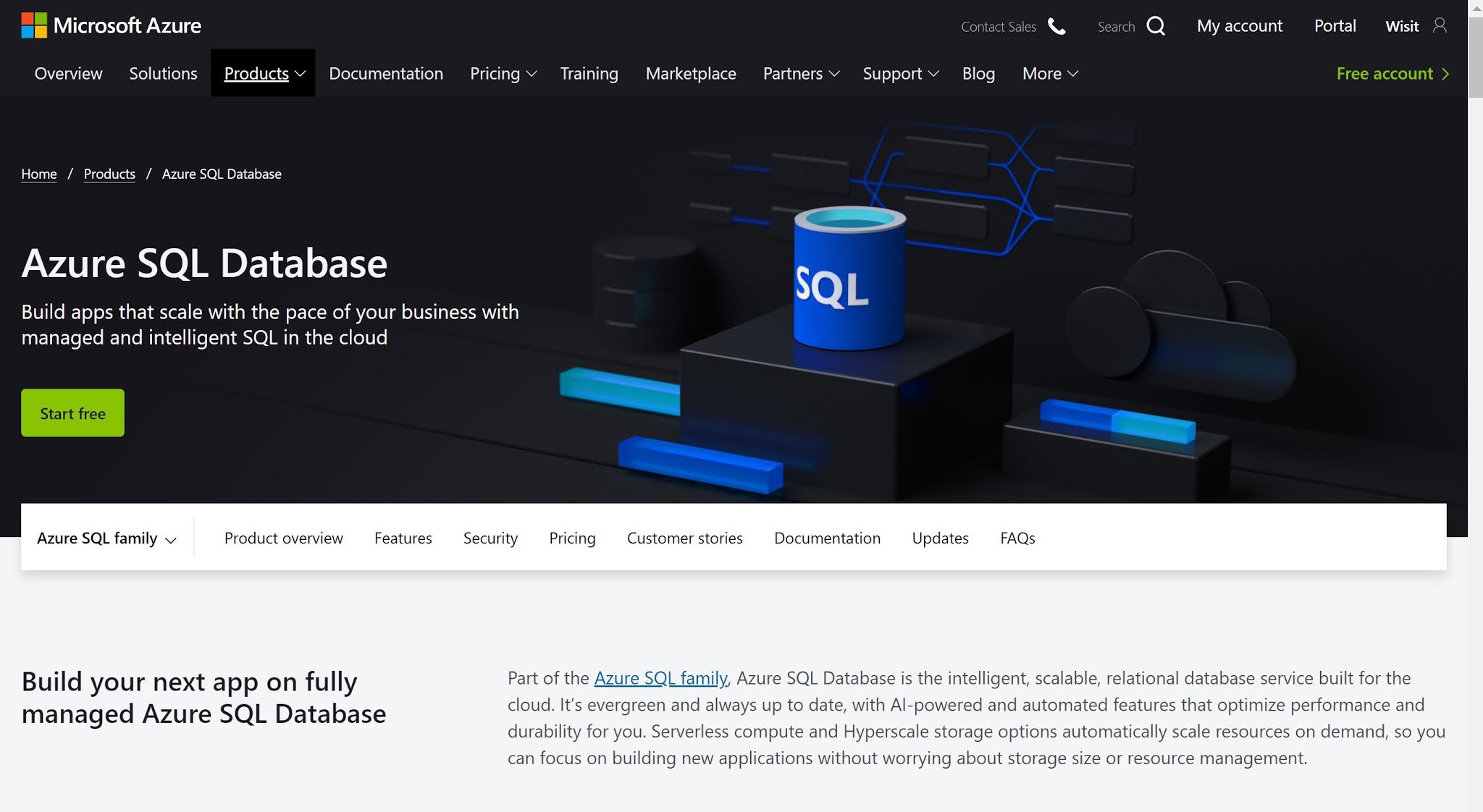Click the Start free button

click(72, 413)
